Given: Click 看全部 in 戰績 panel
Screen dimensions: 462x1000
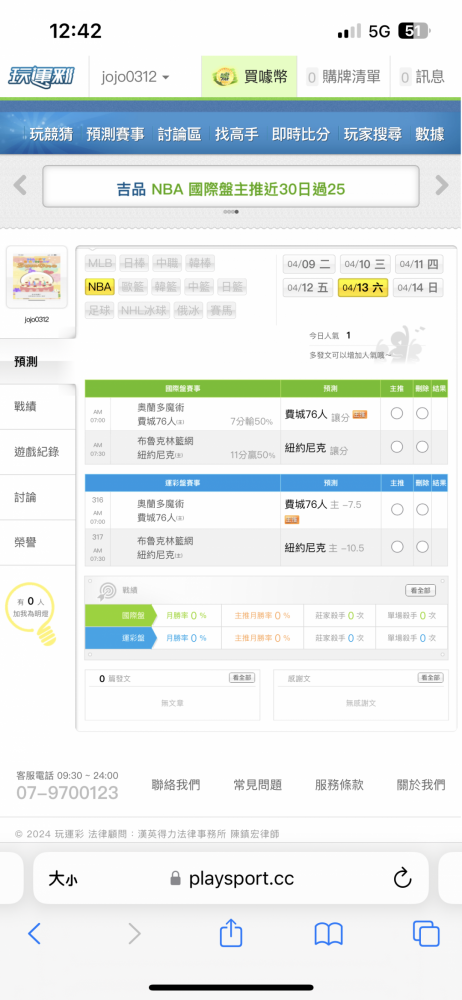Looking at the screenshot, I should (x=421, y=591).
